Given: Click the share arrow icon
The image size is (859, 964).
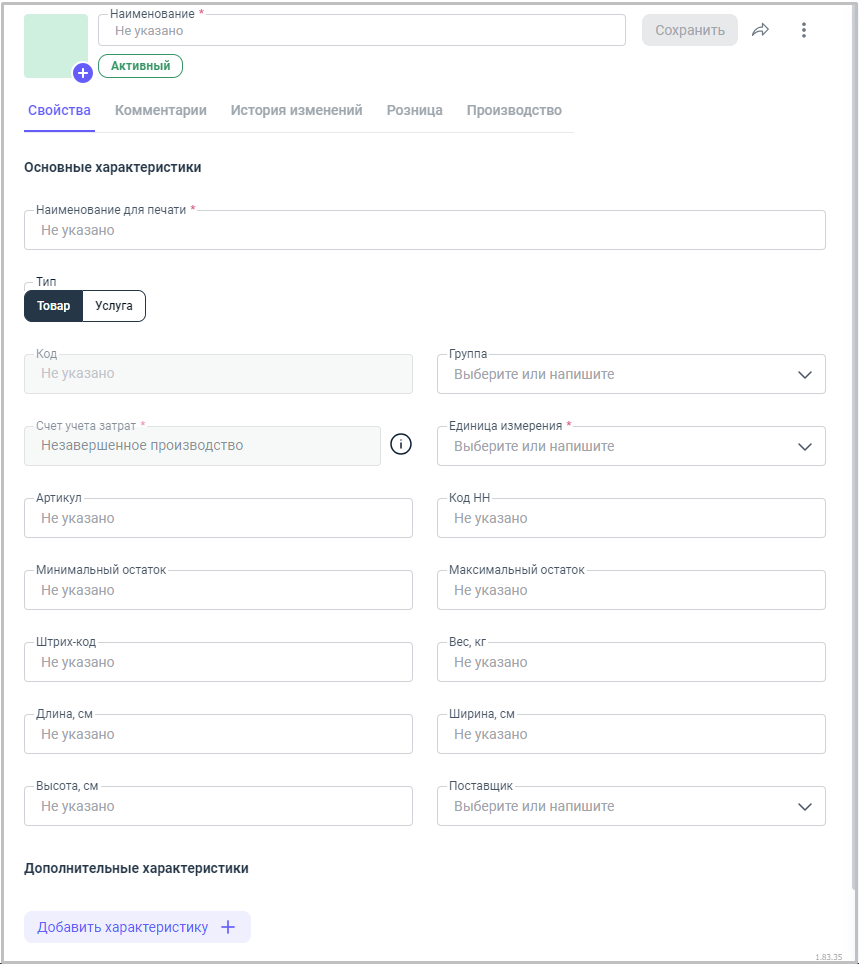Looking at the screenshot, I should click(761, 30).
